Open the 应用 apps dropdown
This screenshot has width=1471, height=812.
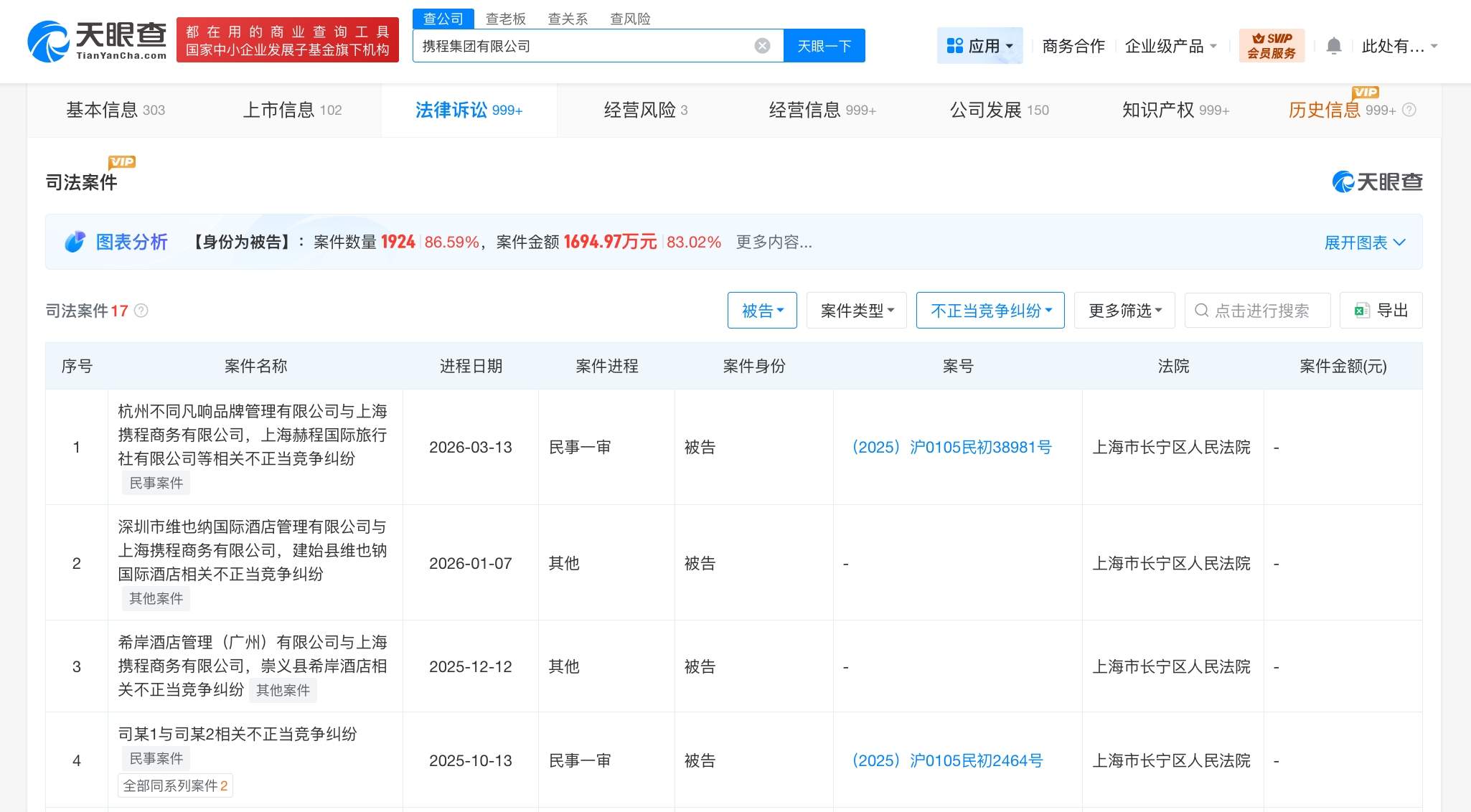point(979,46)
